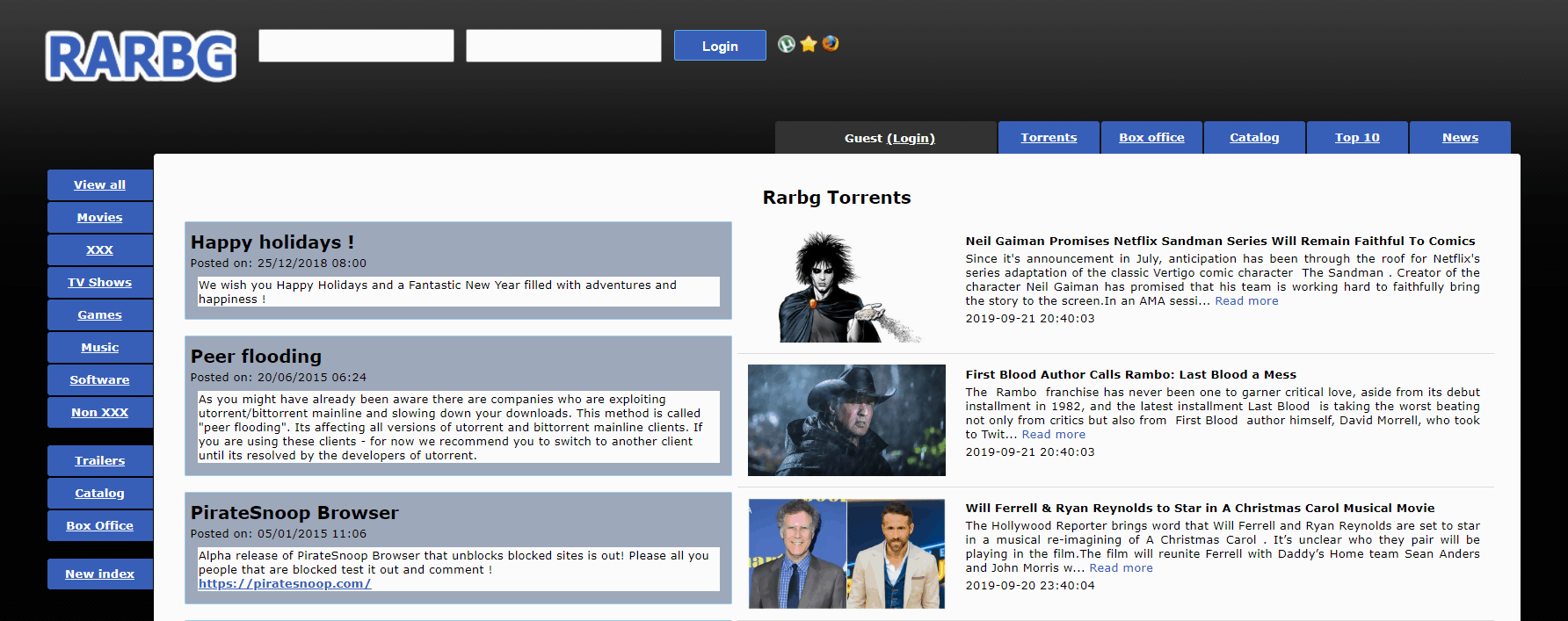Open the Catalog tab in top navigation
This screenshot has height=621, width=1568.
pos(1254,137)
